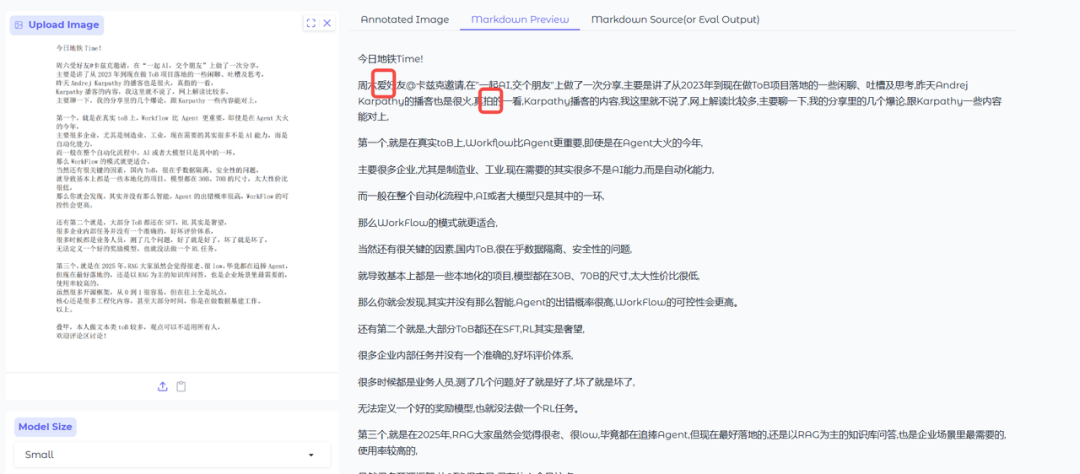Image resolution: width=1080 pixels, height=474 pixels.
Task: Click the fullscreen icon in Upload Image panel
Action: [x=311, y=23]
